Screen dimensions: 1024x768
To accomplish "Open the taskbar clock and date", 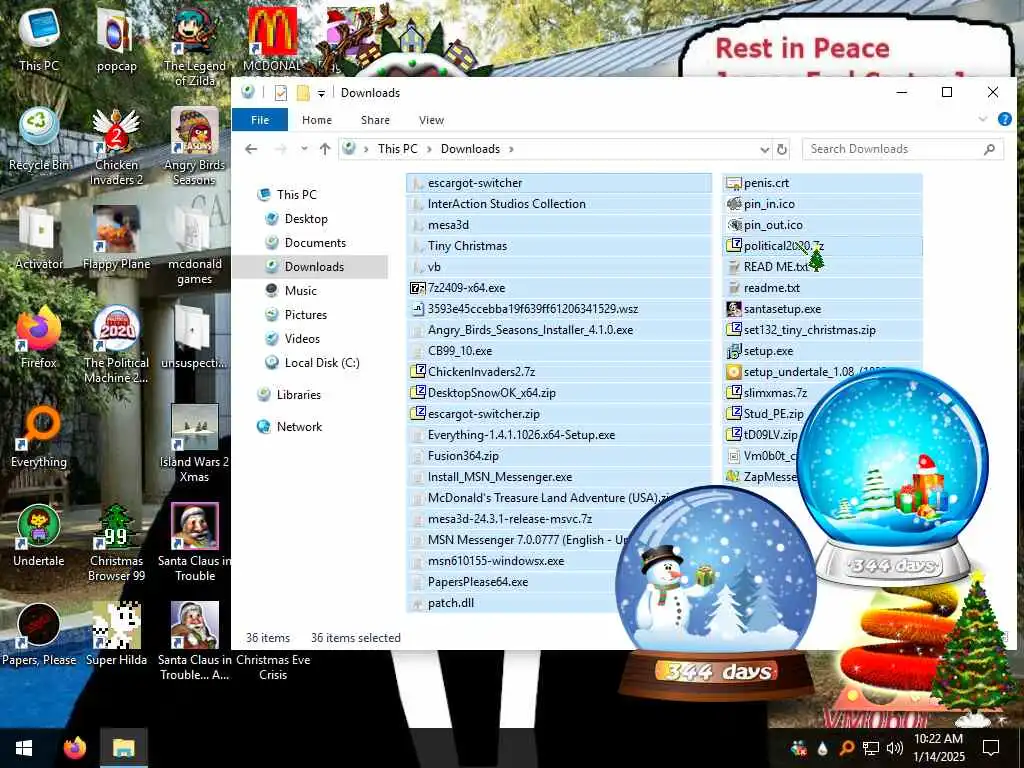I will coord(938,748).
